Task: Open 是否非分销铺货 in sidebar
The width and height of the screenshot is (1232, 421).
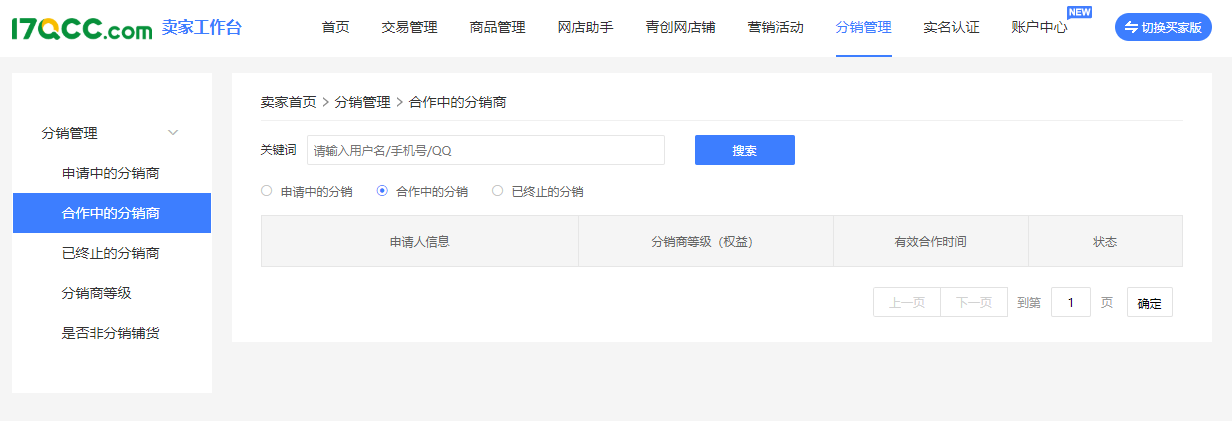Action: pyautogui.click(x=111, y=333)
